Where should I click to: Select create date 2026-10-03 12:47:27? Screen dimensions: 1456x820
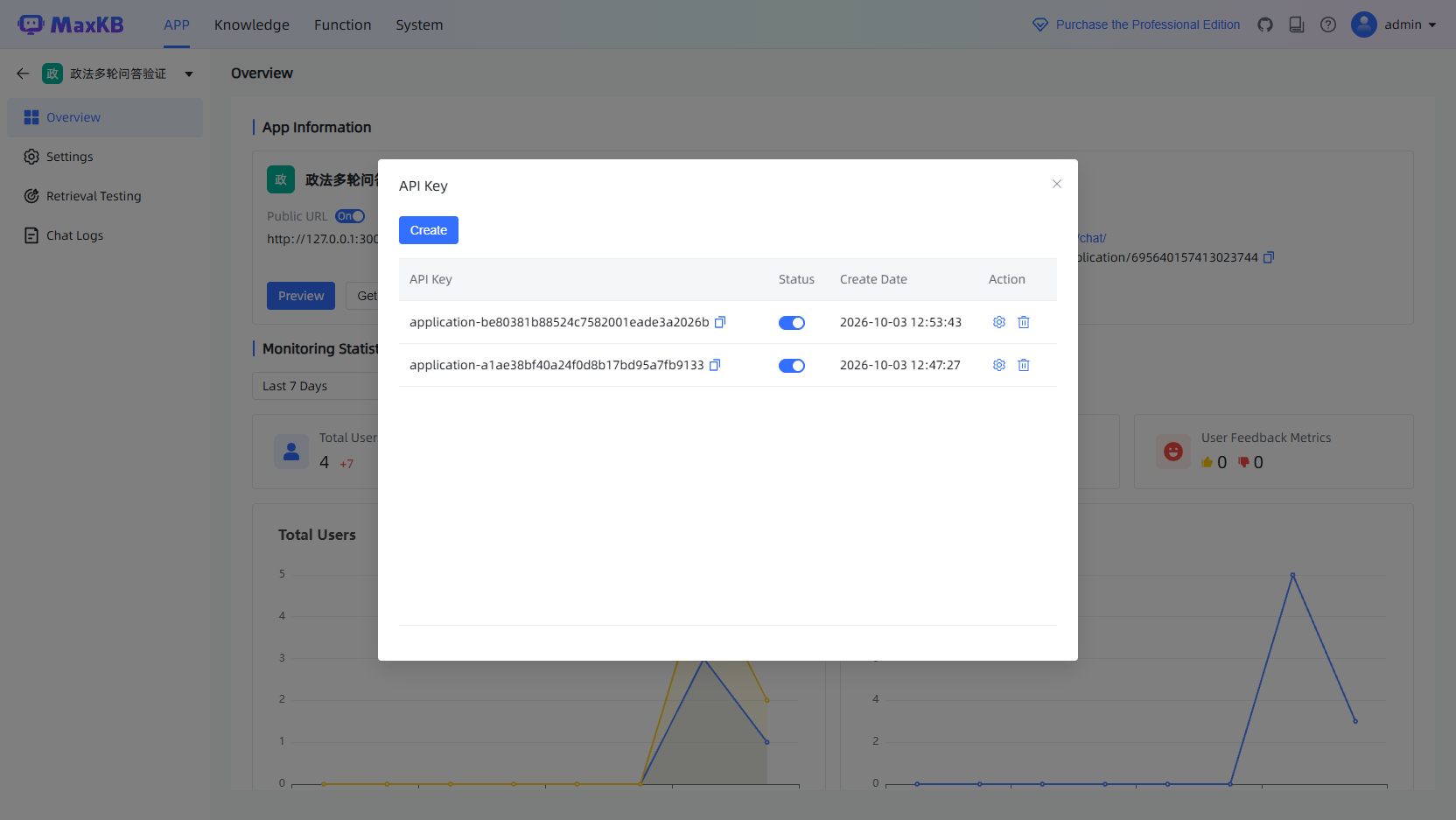point(900,365)
